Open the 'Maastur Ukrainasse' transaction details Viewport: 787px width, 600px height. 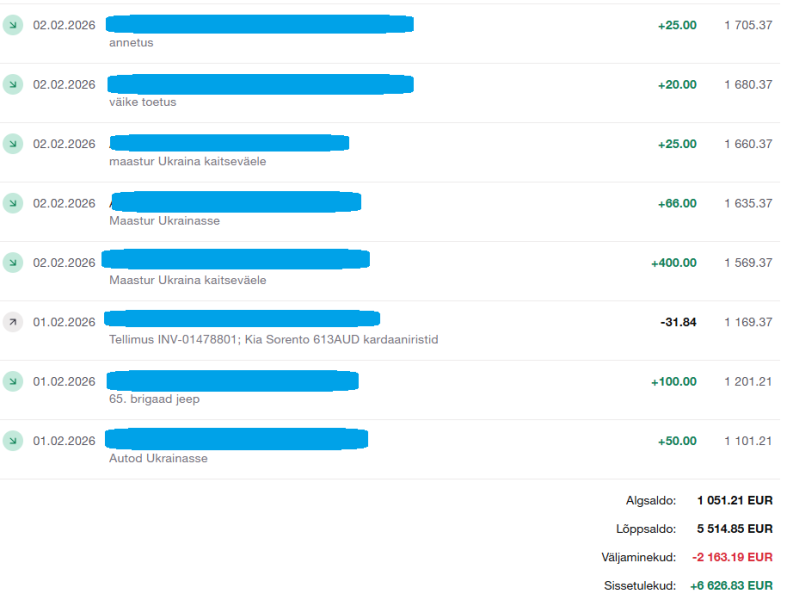pos(164,220)
